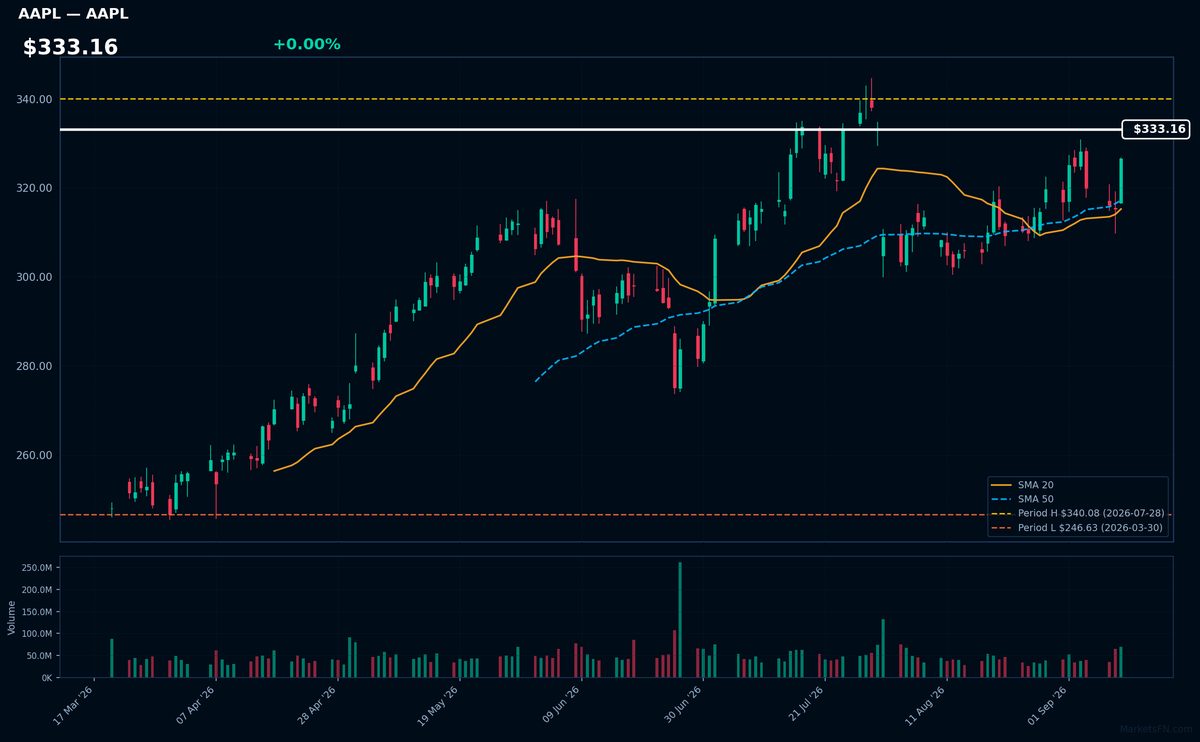Screen dimensions: 1200x742
Task: Click the 09 Jun '26 date label
Action: (x=560, y=705)
